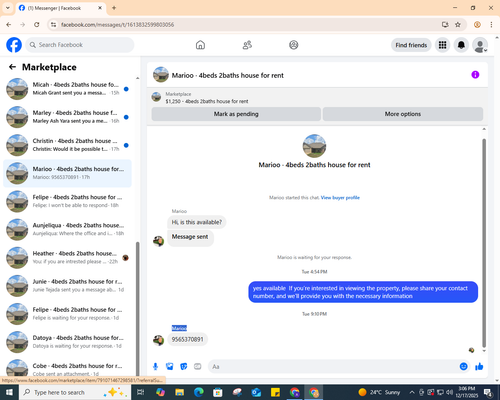Open the Notifications bell icon
The height and width of the screenshot is (400, 500).
(x=461, y=45)
